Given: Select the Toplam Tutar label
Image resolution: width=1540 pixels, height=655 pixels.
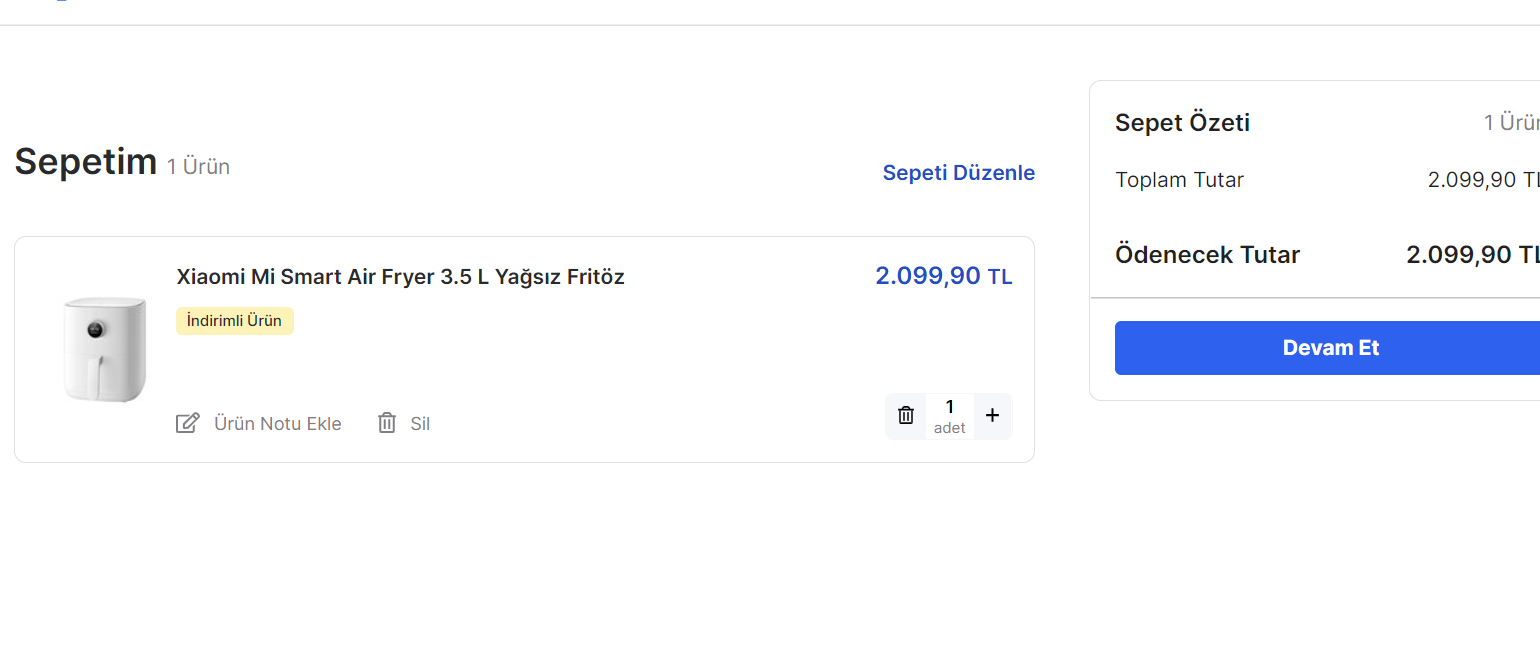Looking at the screenshot, I should [x=1179, y=180].
